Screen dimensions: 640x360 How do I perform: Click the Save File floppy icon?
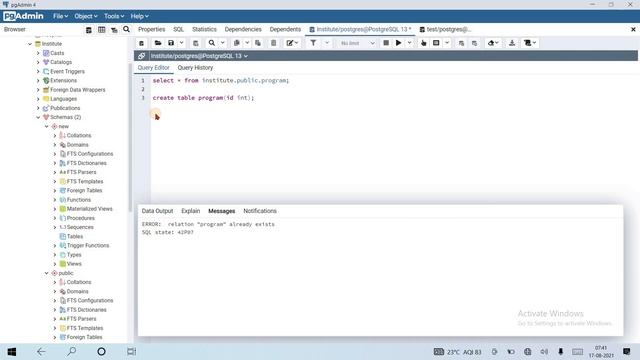tap(171, 43)
